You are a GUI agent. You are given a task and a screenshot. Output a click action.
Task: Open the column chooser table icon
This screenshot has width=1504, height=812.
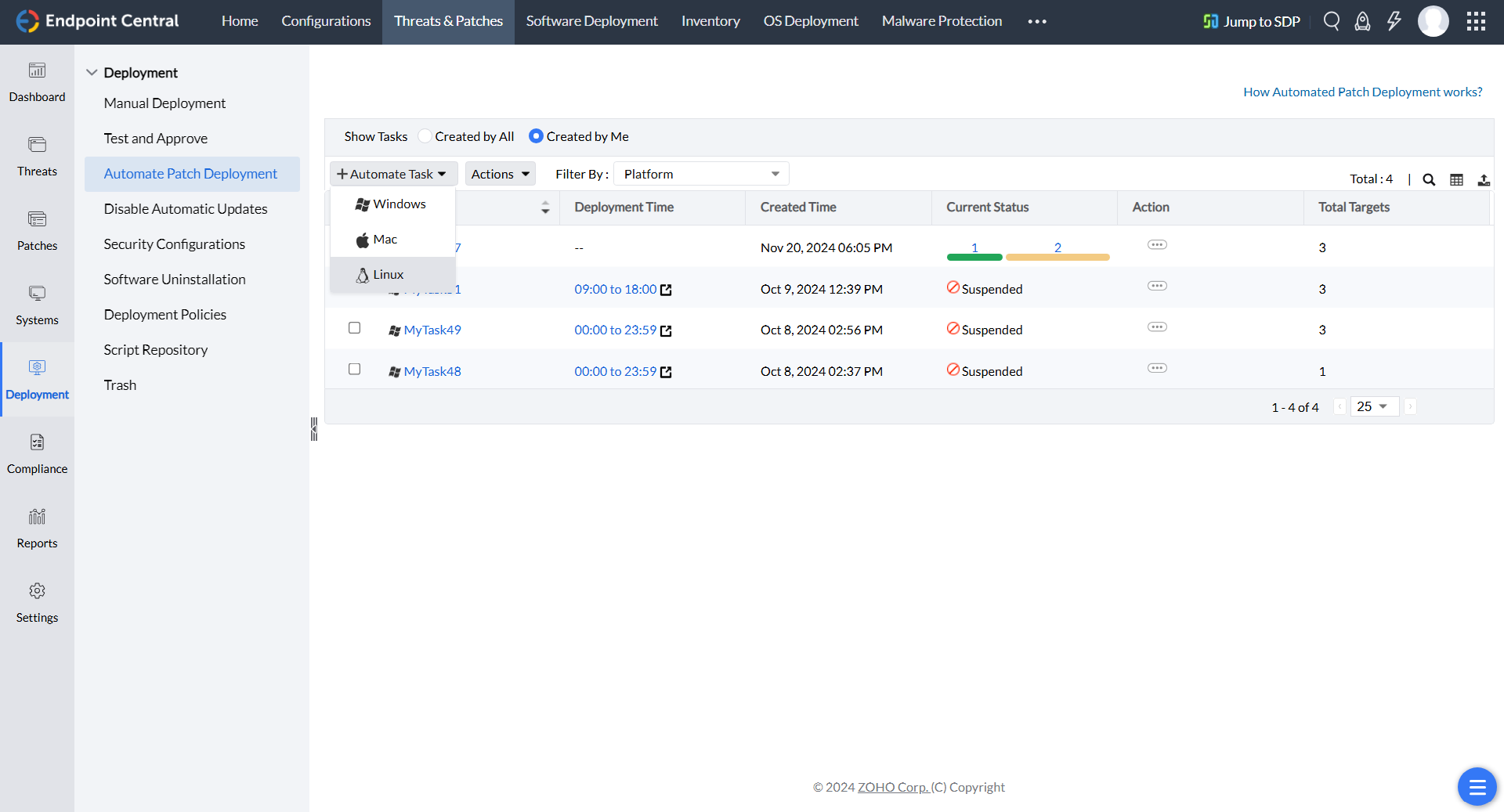[1456, 179]
